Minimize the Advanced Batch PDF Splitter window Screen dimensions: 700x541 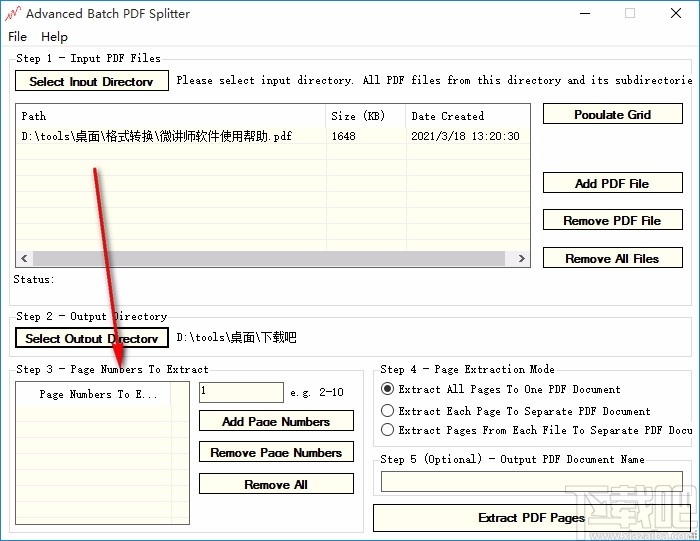pos(585,13)
